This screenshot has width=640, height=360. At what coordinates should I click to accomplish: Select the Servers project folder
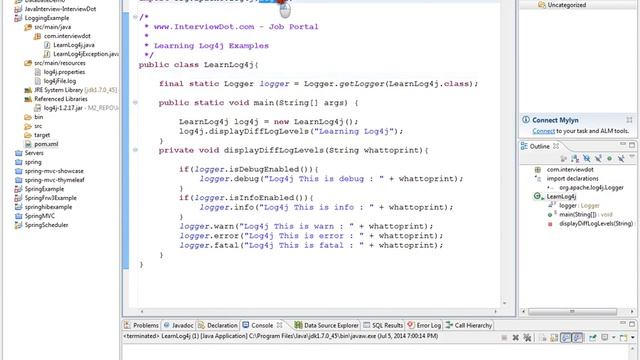pos(34,153)
